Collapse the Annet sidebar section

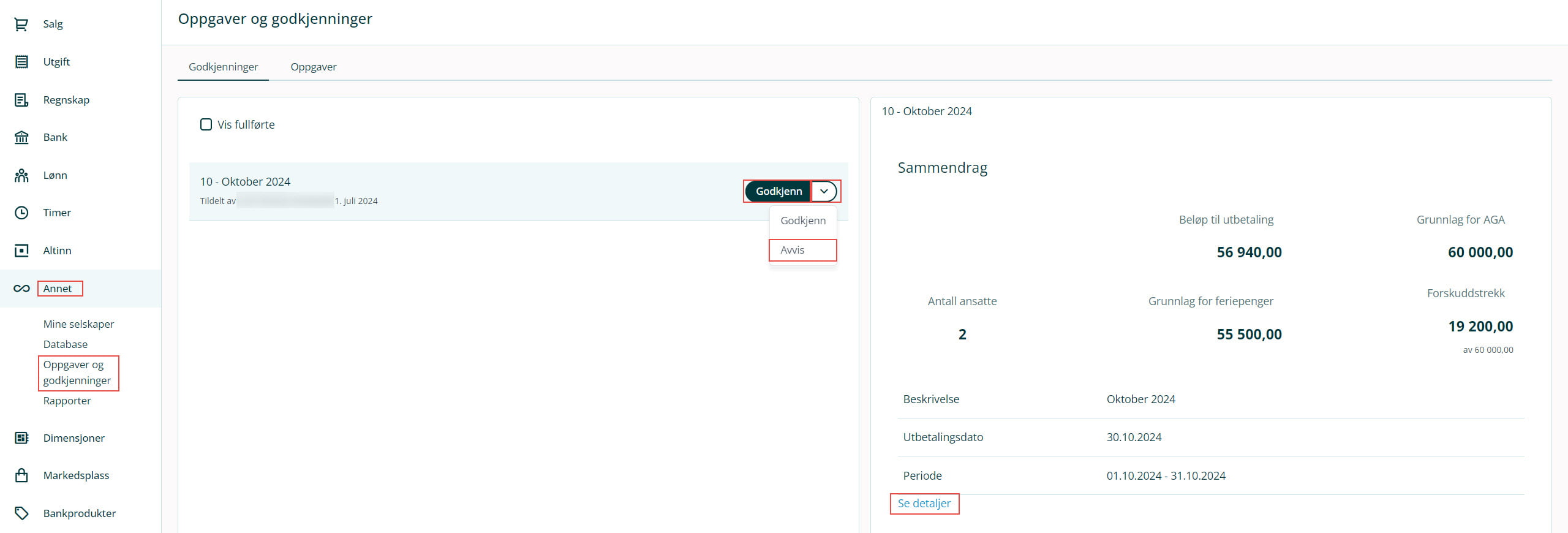pos(58,289)
